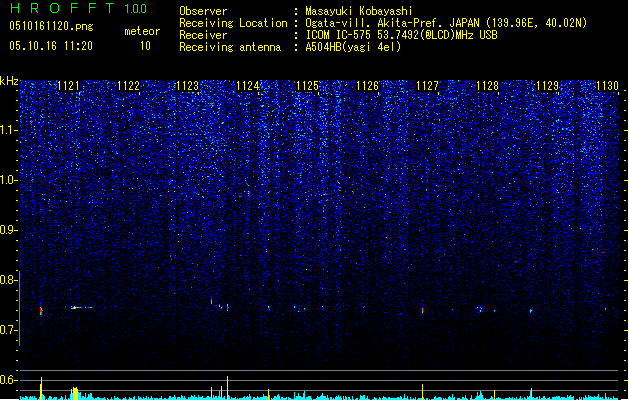Click the red meteor echo near 1127
629x400 pixels.
pyautogui.click(x=422, y=310)
